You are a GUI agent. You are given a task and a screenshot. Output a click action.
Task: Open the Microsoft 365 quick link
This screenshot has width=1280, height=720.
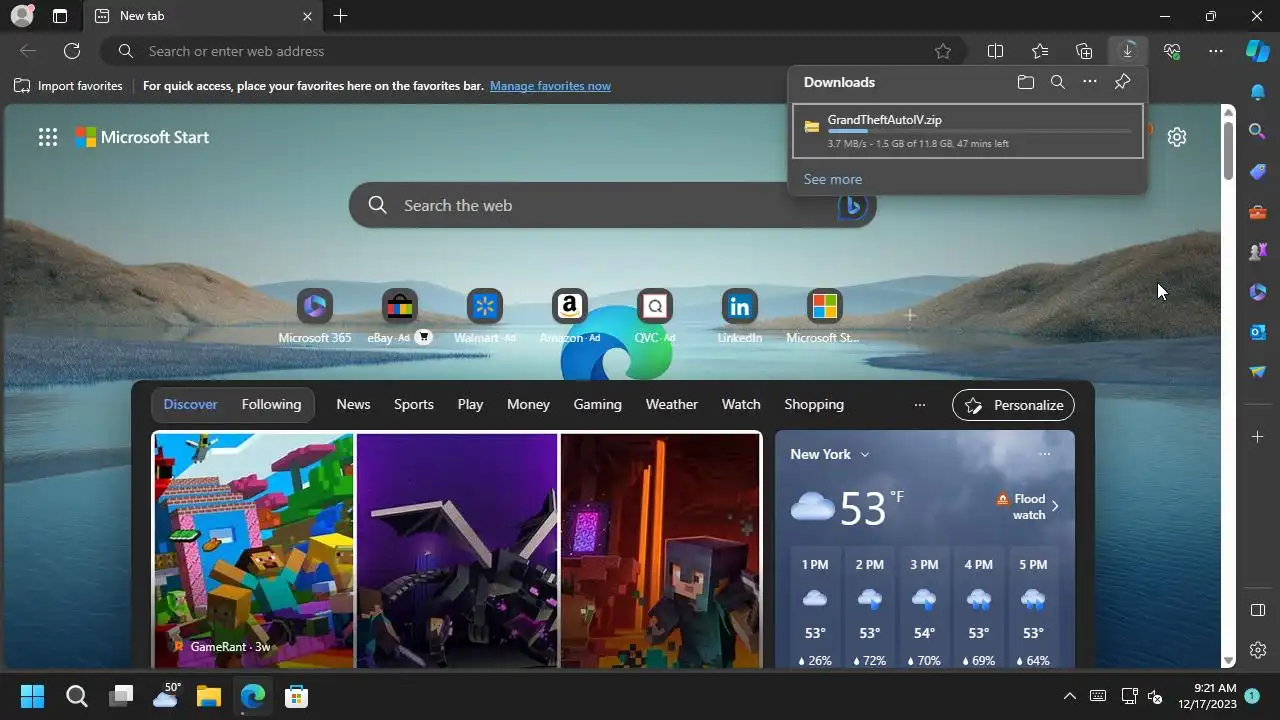[315, 317]
